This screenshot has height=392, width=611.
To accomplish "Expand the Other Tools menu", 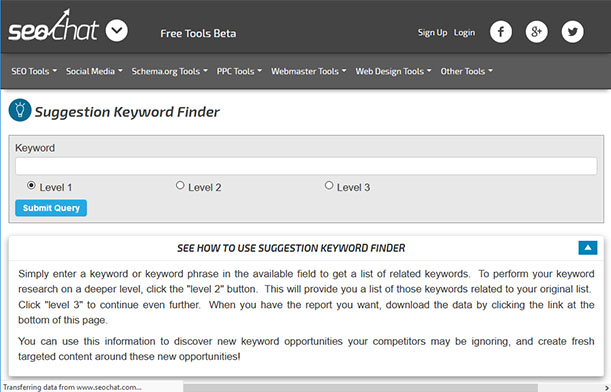I will coord(466,71).
